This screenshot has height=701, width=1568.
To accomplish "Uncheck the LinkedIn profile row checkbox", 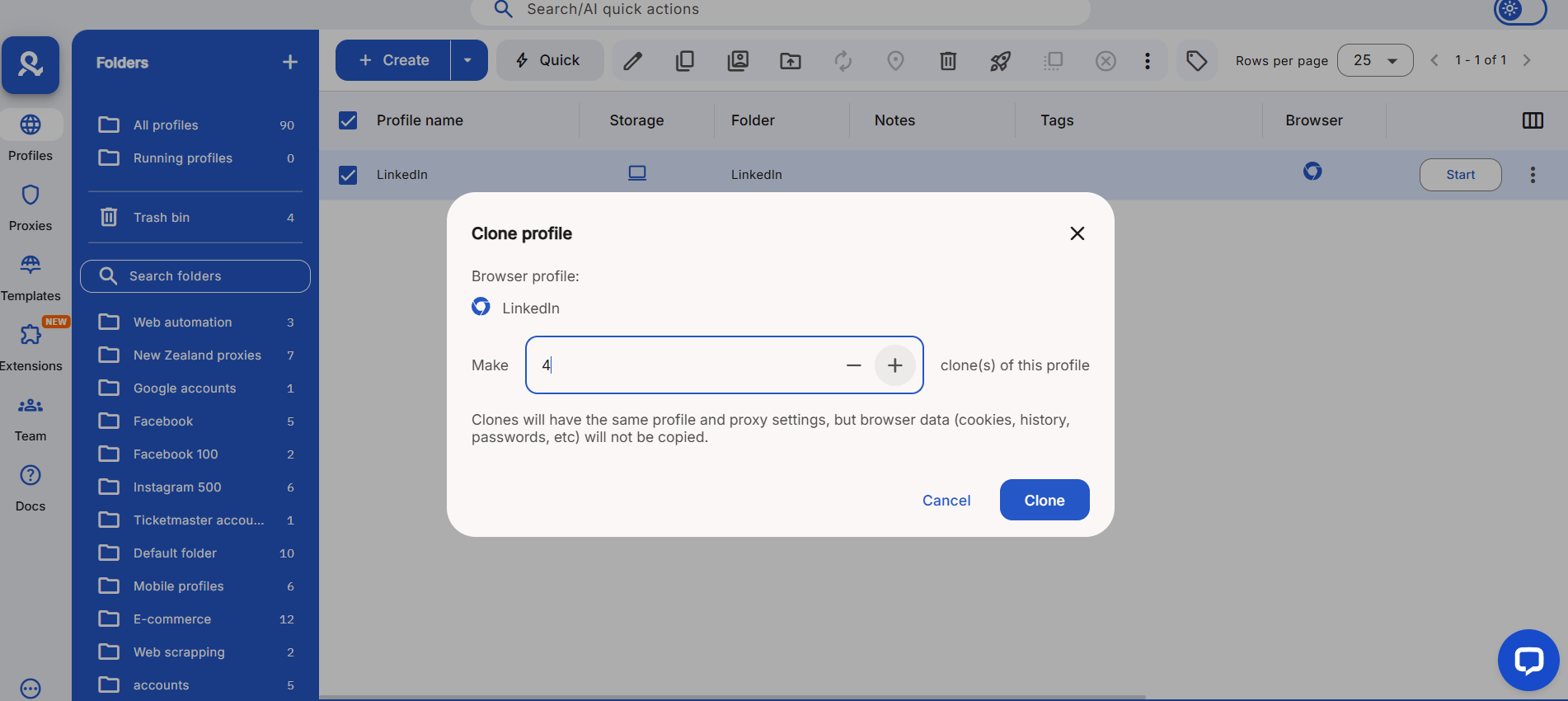I will [x=348, y=175].
